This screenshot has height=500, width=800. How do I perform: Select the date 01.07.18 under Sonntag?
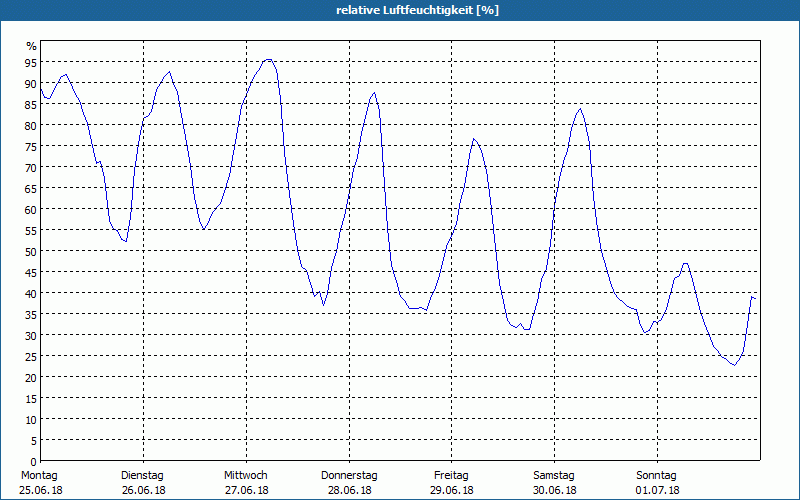[x=657, y=490]
